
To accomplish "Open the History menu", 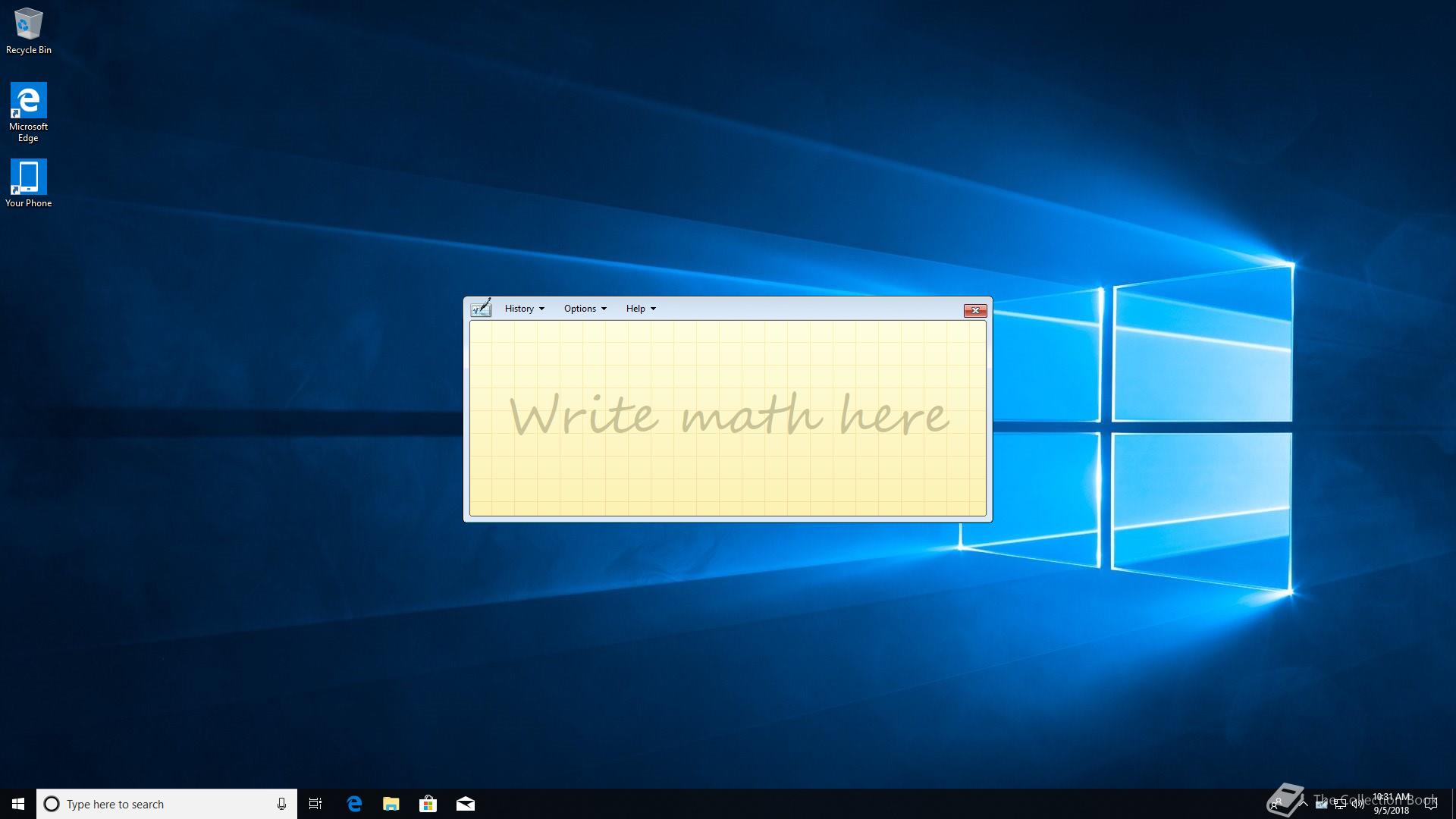I will (519, 309).
